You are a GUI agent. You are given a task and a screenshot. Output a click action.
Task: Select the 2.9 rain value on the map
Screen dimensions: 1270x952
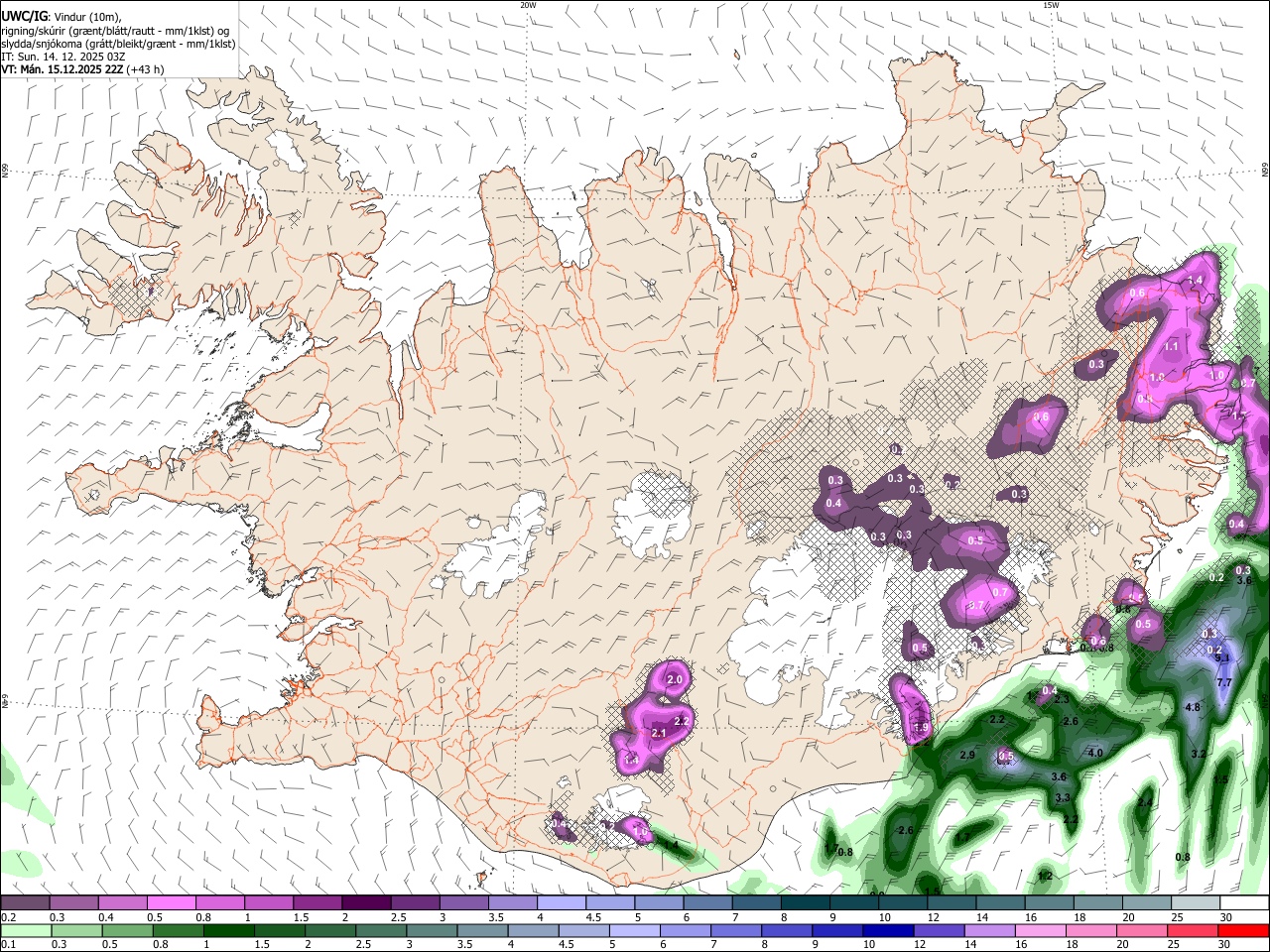tap(967, 756)
